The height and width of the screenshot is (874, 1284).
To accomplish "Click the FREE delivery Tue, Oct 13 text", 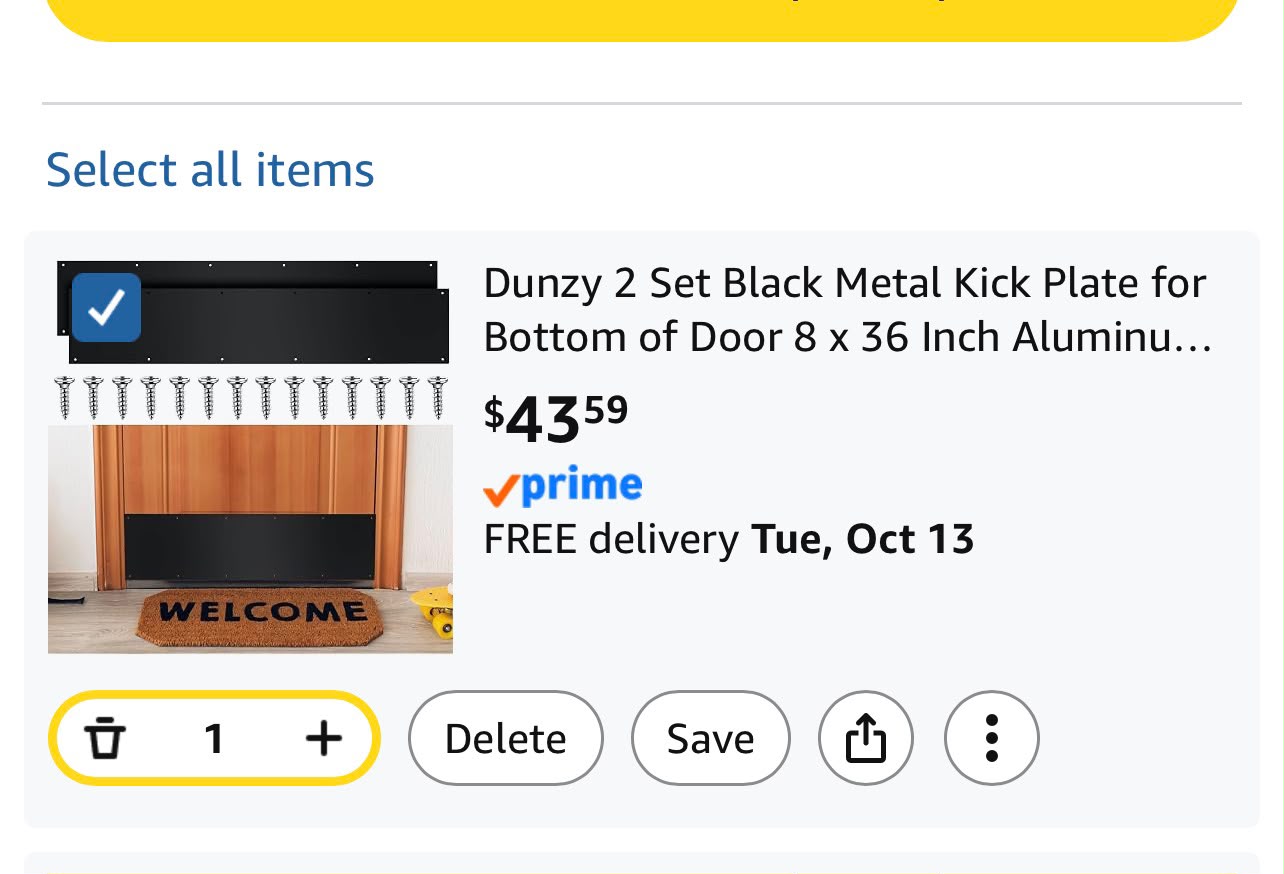I will tap(729, 539).
